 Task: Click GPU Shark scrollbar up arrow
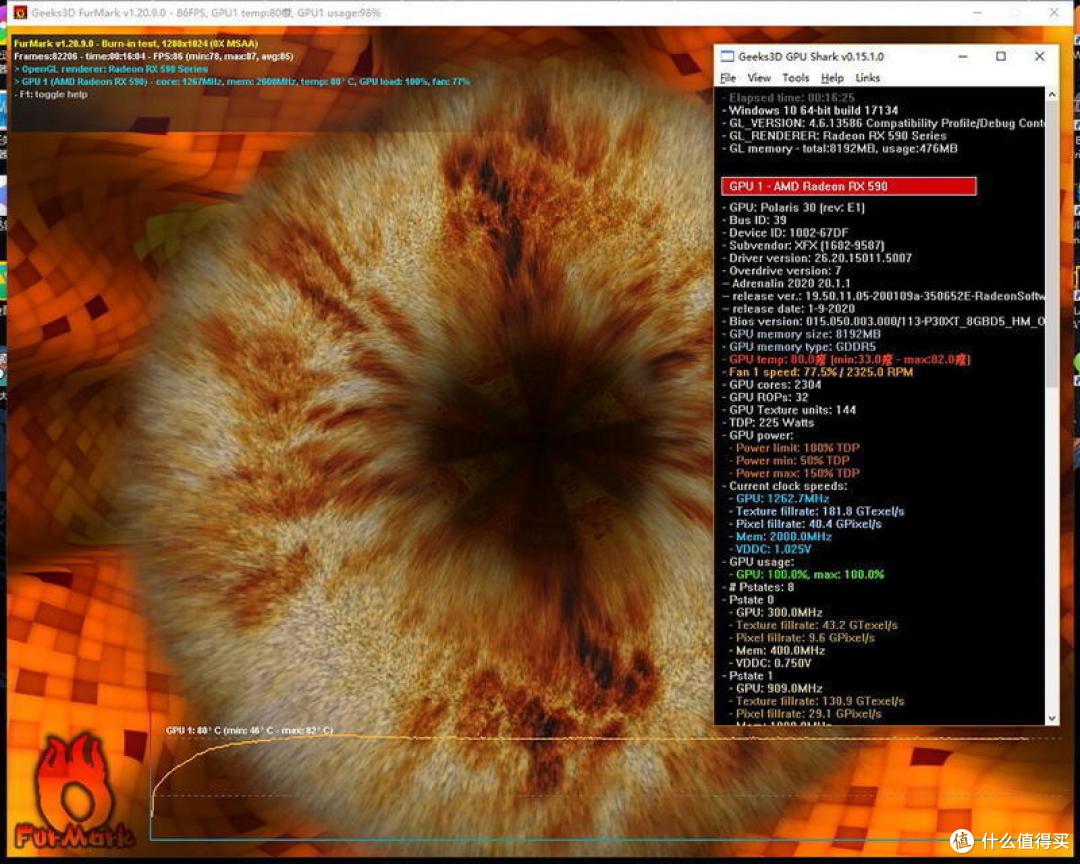(x=1052, y=94)
